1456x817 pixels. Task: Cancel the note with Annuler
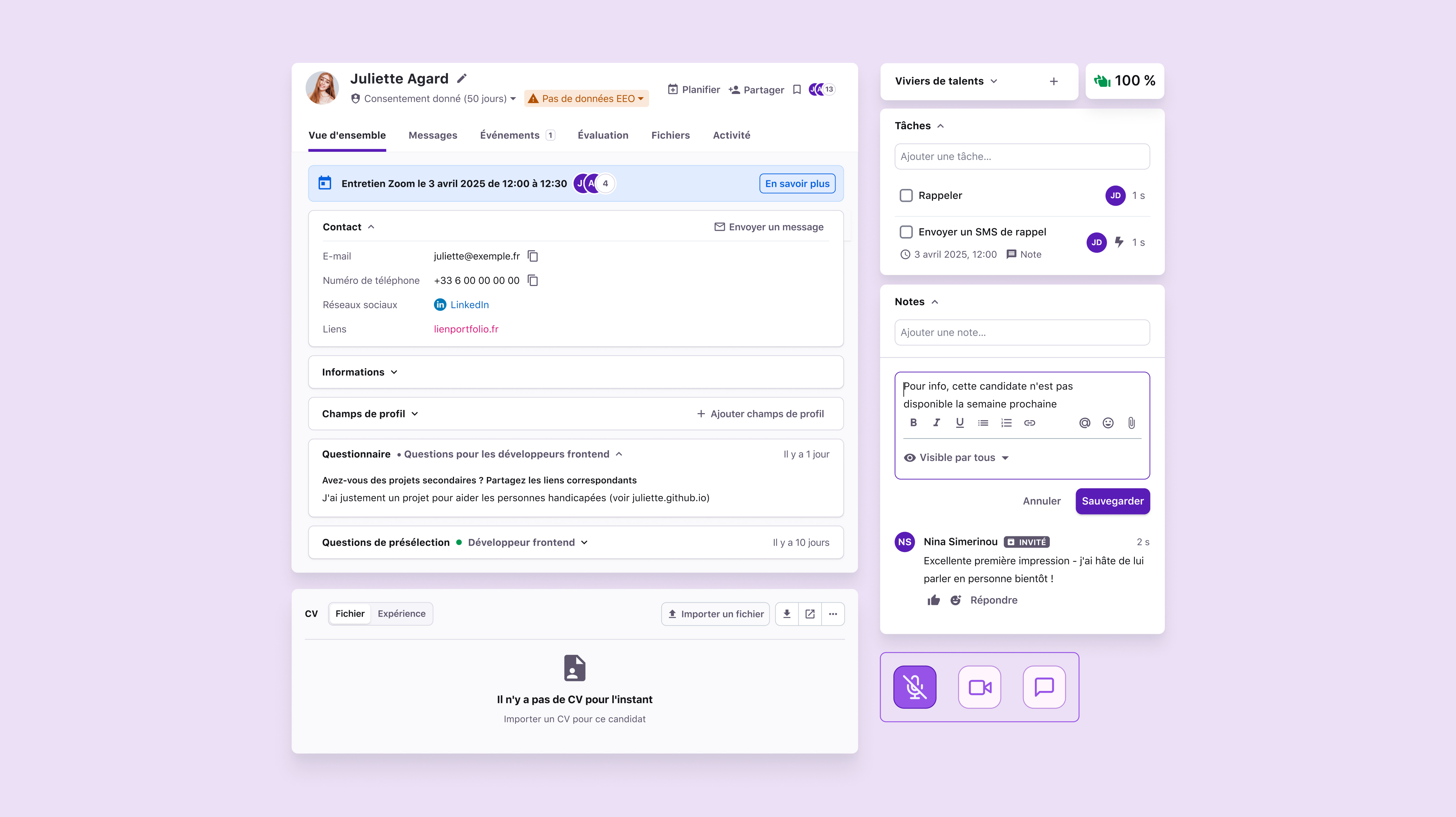[x=1042, y=501]
